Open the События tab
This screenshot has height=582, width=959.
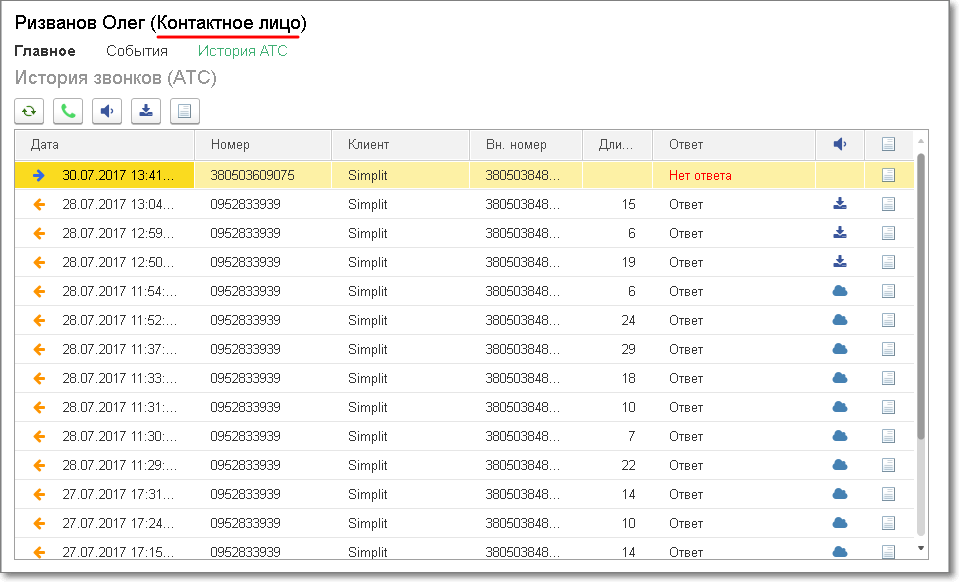[137, 51]
